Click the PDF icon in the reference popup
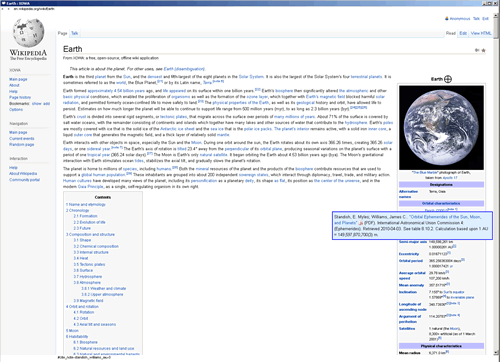The height and width of the screenshot is (362, 500). tap(361, 223)
